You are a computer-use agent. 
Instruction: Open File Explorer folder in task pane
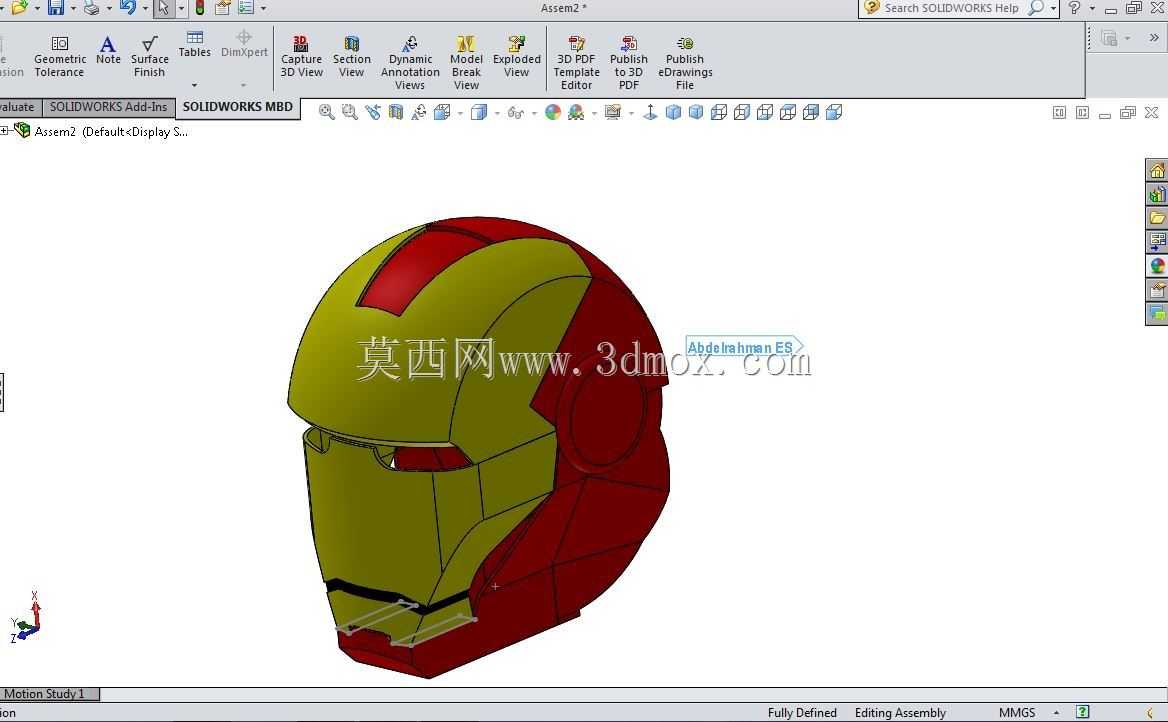(1157, 218)
